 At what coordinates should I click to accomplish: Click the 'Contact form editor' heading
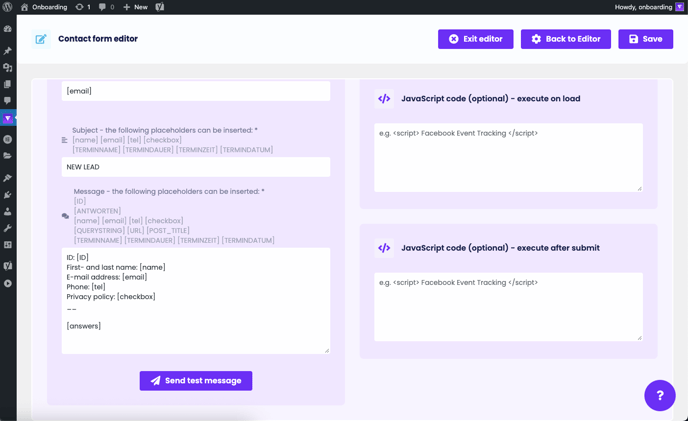pyautogui.click(x=98, y=39)
